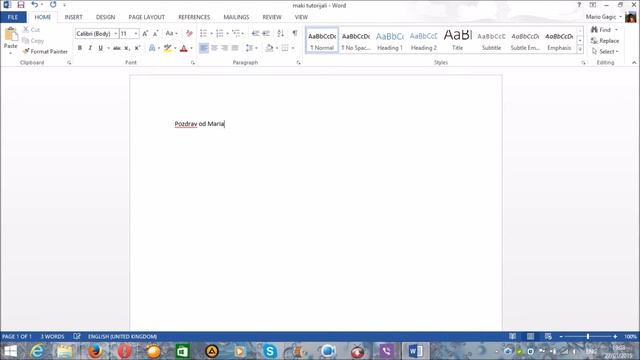Copy the selection
This screenshot has height=360, width=640.
coord(33,41)
